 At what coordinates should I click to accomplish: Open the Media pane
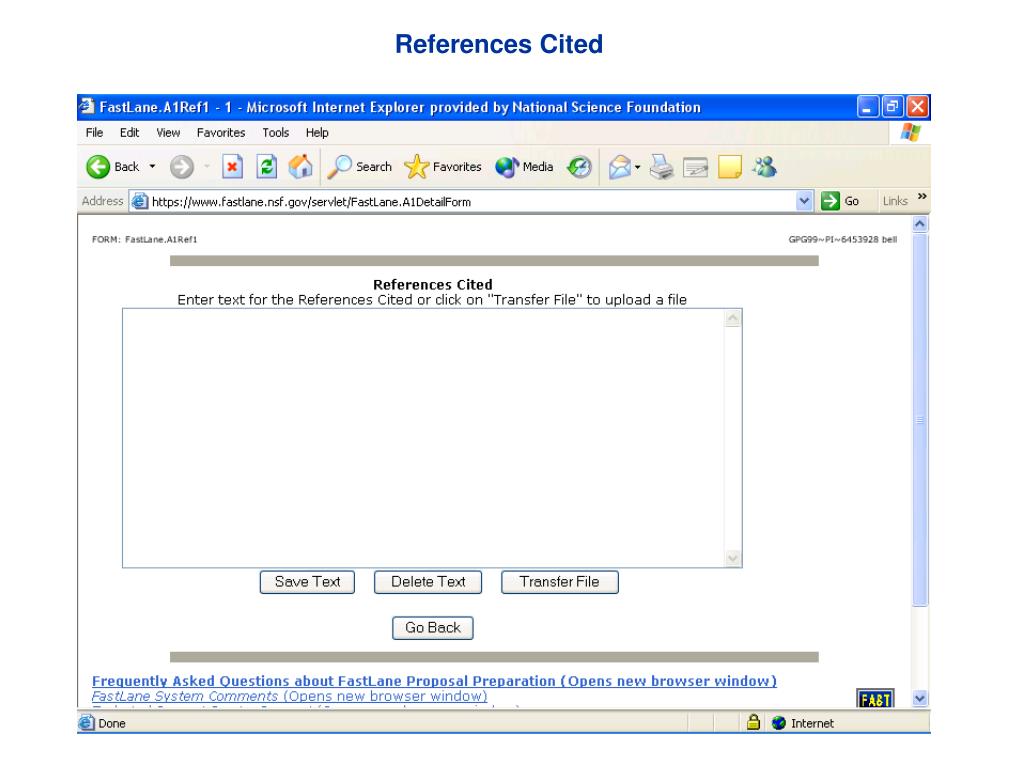pos(524,167)
